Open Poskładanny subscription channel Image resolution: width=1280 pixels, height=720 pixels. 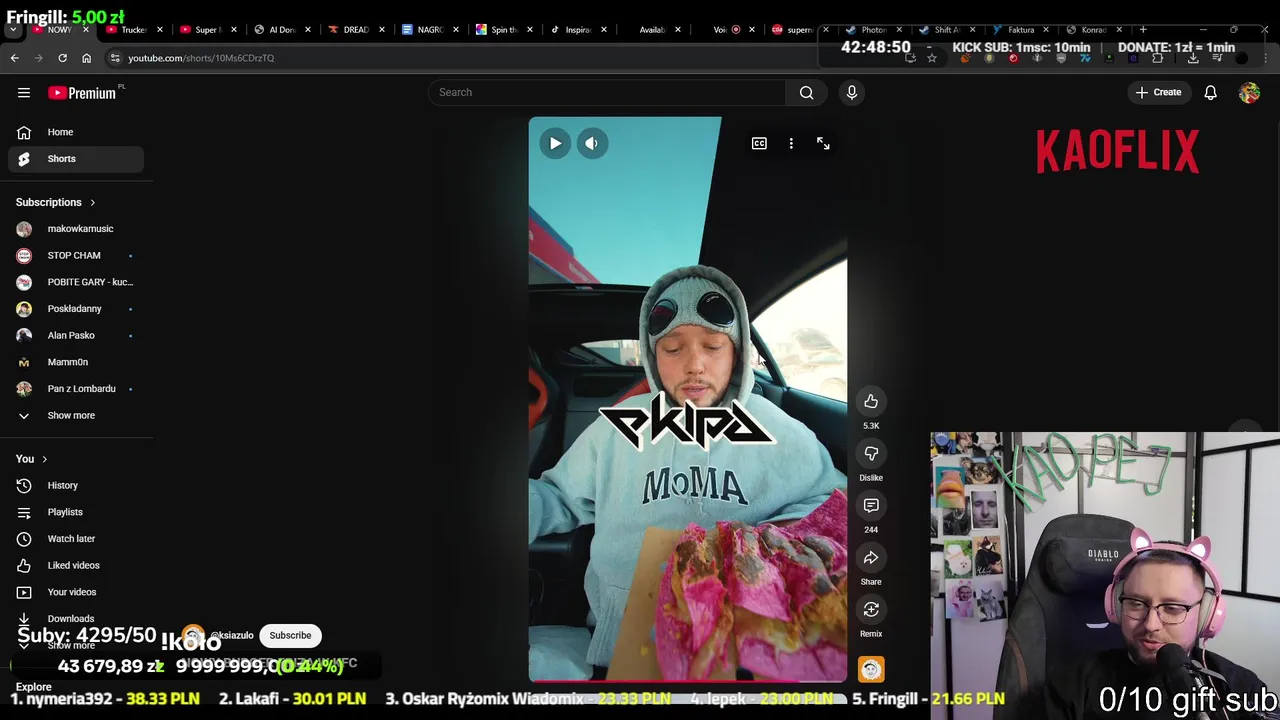coord(76,309)
